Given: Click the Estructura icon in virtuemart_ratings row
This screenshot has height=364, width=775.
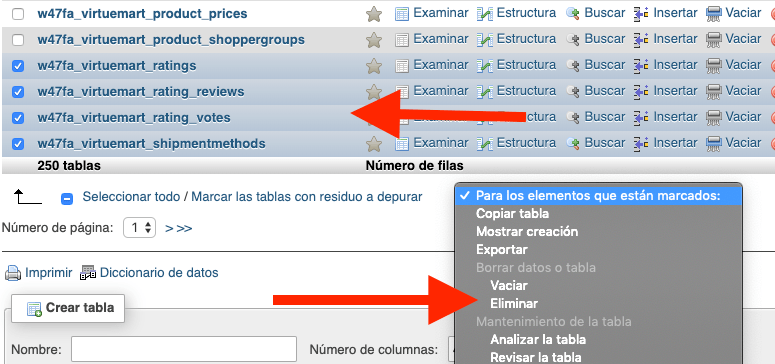Looking at the screenshot, I should (x=485, y=65).
